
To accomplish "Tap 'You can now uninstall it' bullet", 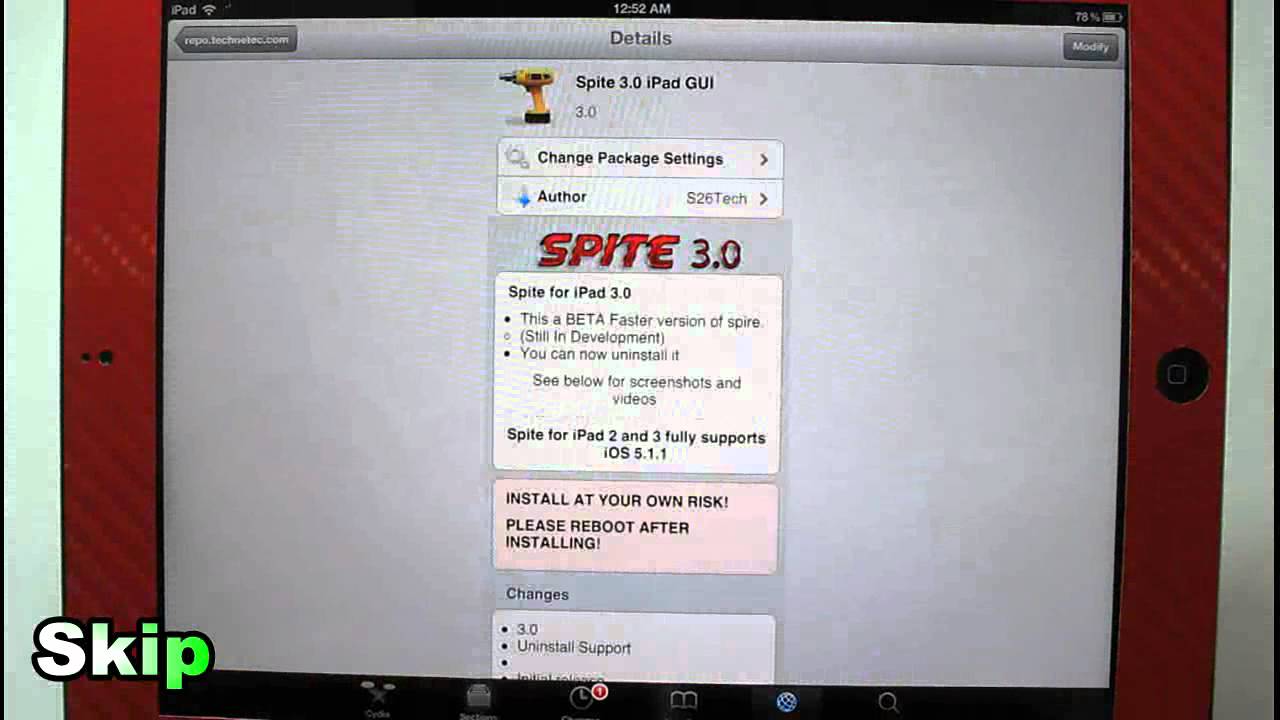I will [x=600, y=354].
